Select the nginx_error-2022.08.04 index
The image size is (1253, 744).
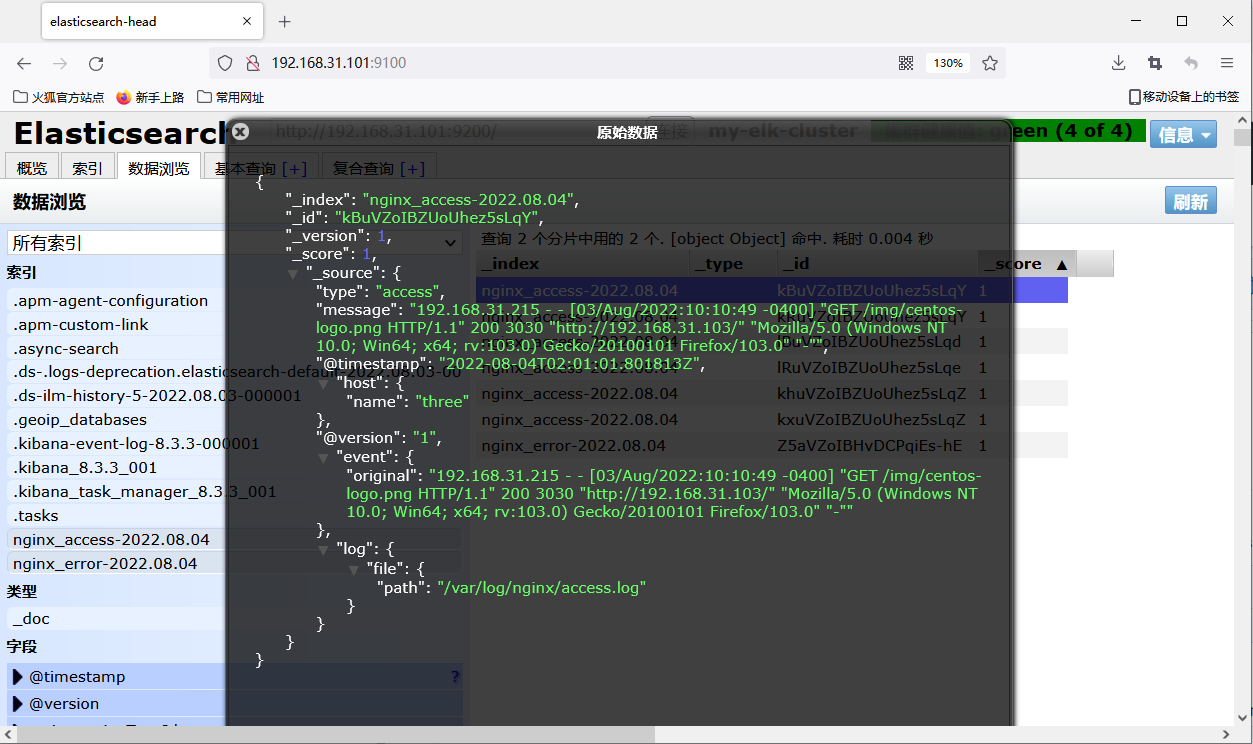pyautogui.click(x=105, y=564)
